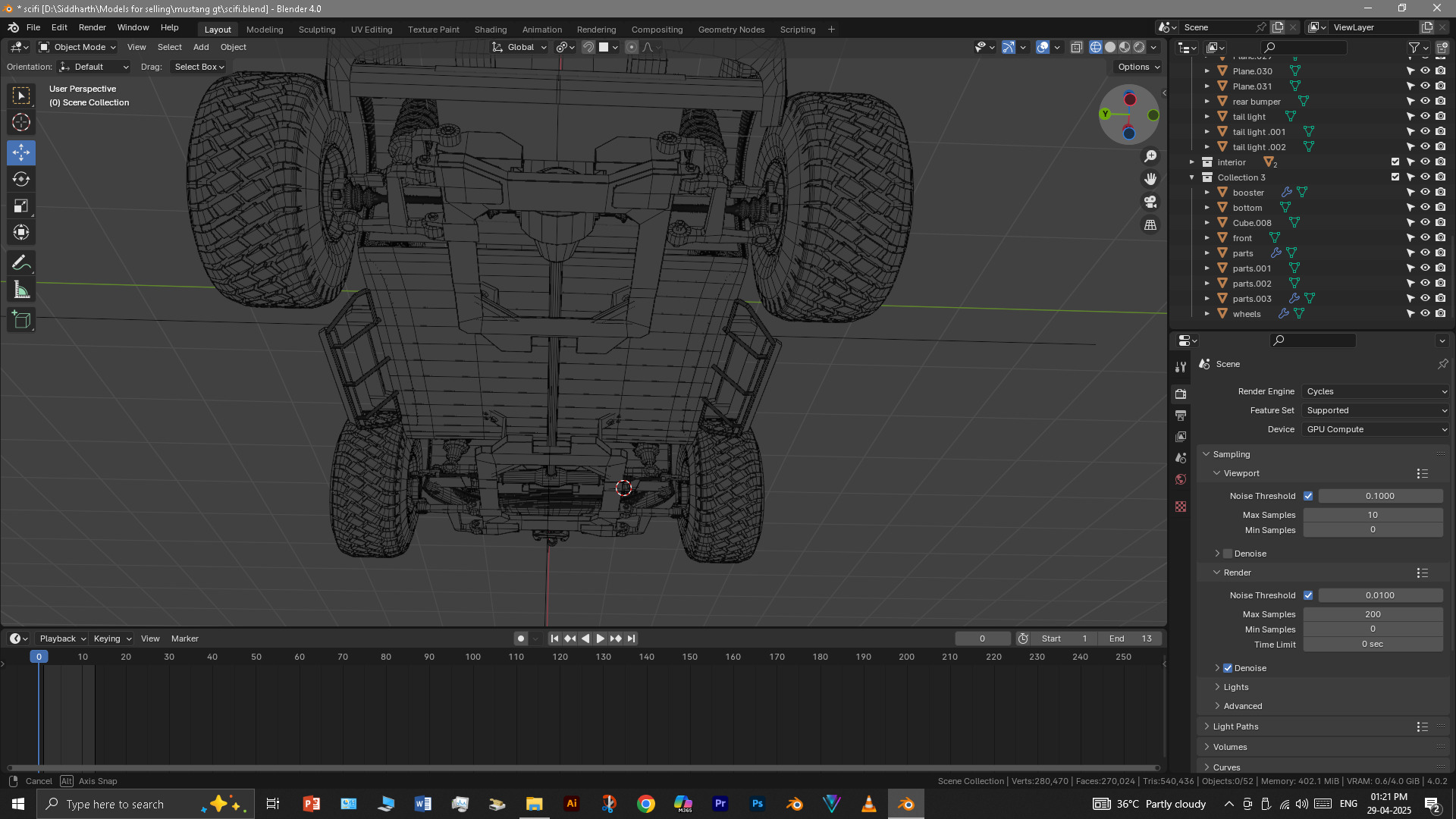Switch to the Shading workspace tab
Viewport: 1456px width, 819px height.
point(491,30)
